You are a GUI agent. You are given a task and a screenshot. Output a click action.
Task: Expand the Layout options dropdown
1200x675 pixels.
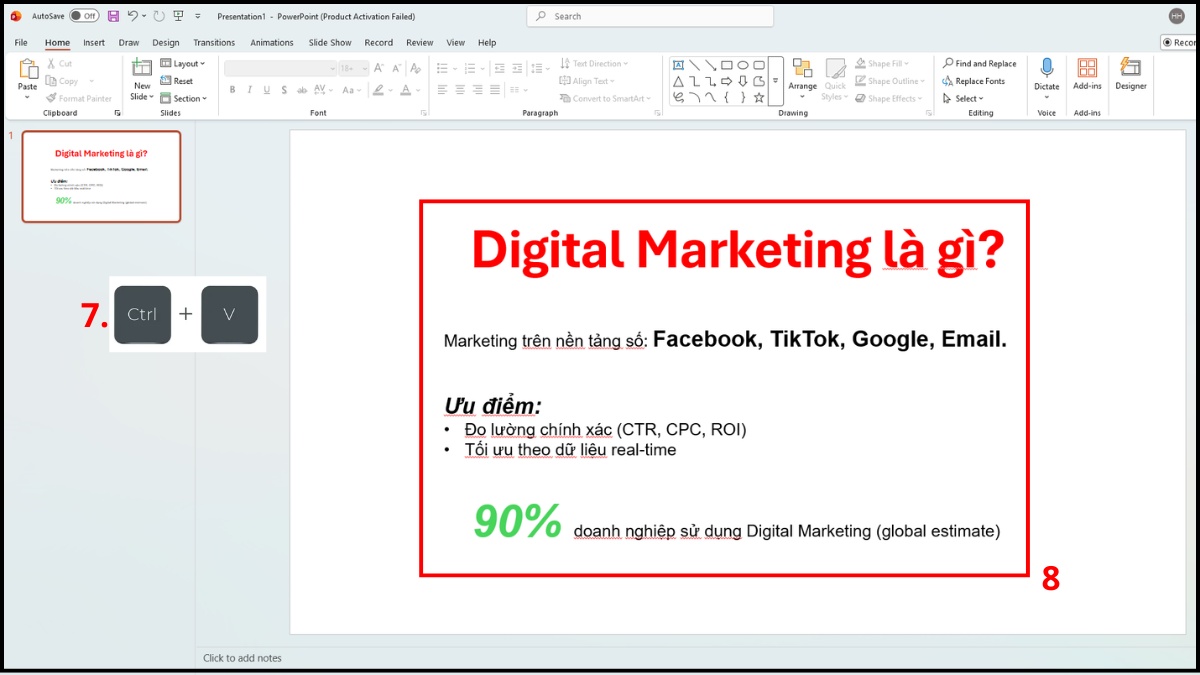[186, 63]
